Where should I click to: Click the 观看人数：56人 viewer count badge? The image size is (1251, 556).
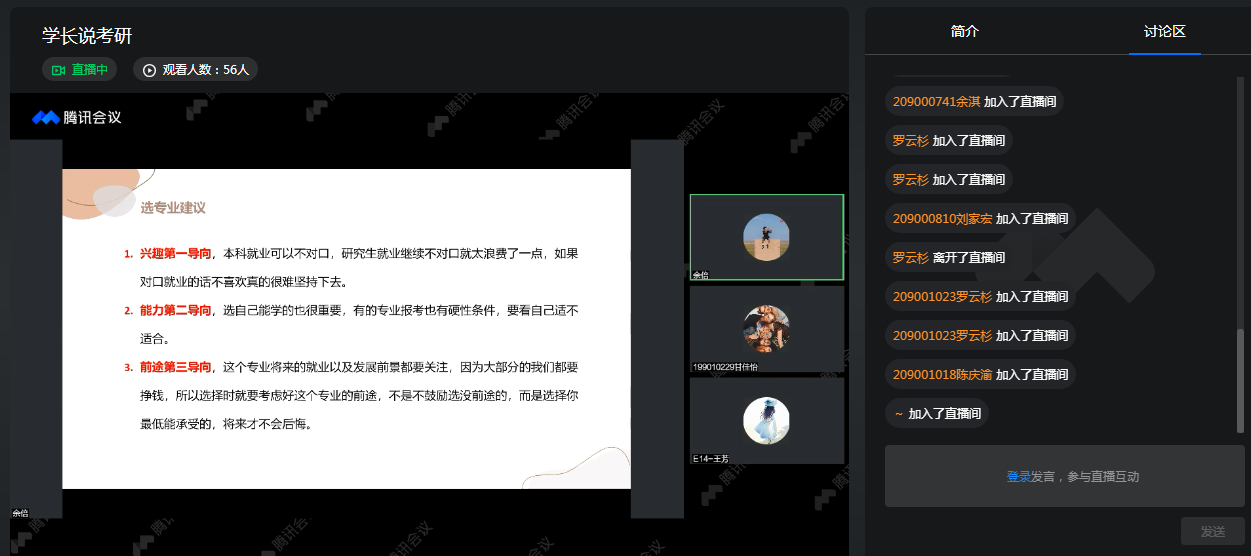[195, 70]
